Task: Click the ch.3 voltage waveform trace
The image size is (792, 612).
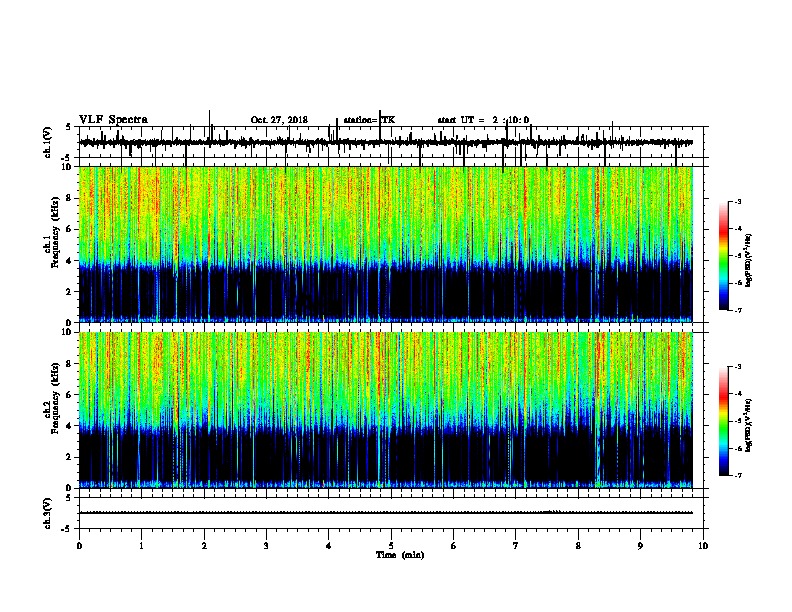Action: 385,513
